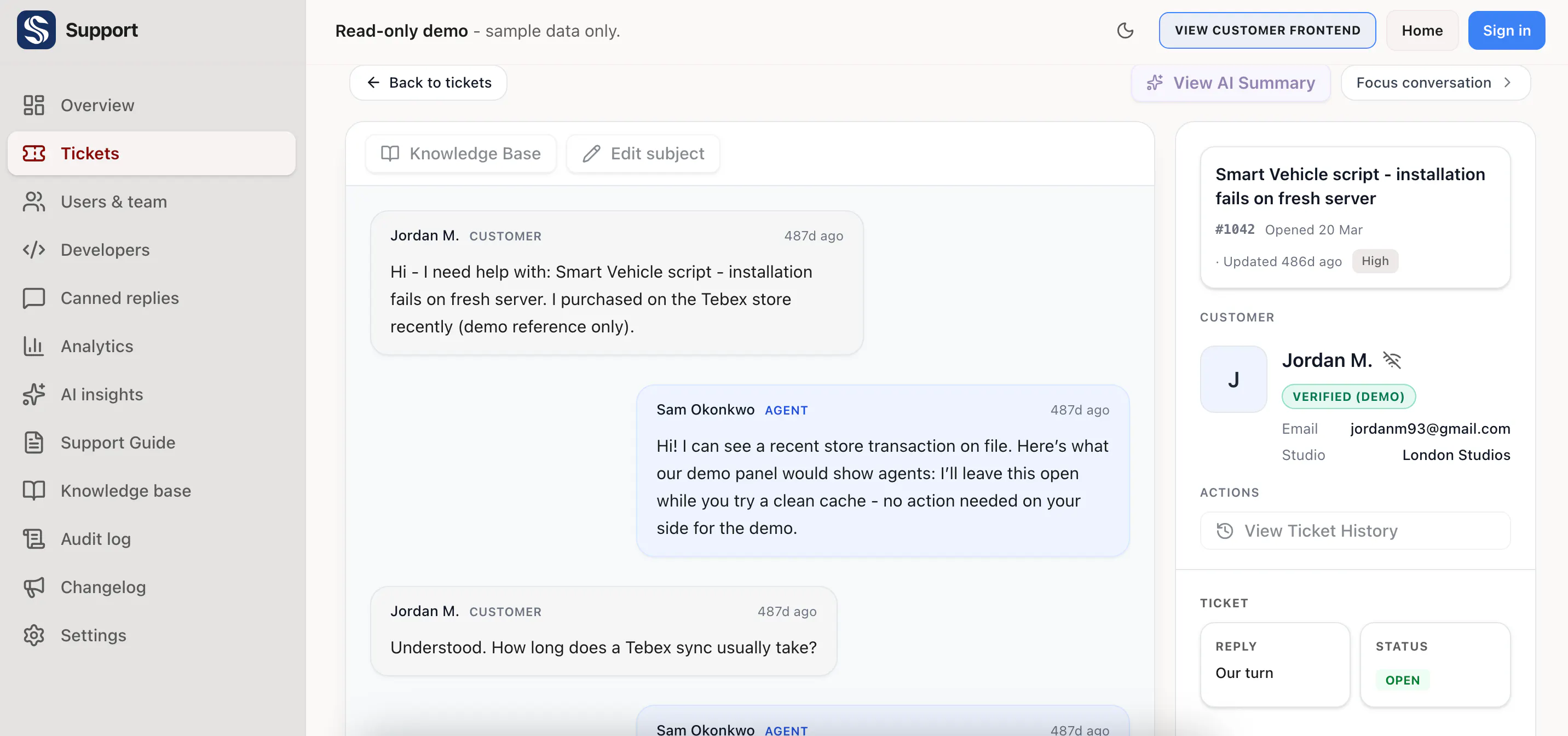
Task: Select Canned replies in the sidebar
Action: pyautogui.click(x=152, y=298)
